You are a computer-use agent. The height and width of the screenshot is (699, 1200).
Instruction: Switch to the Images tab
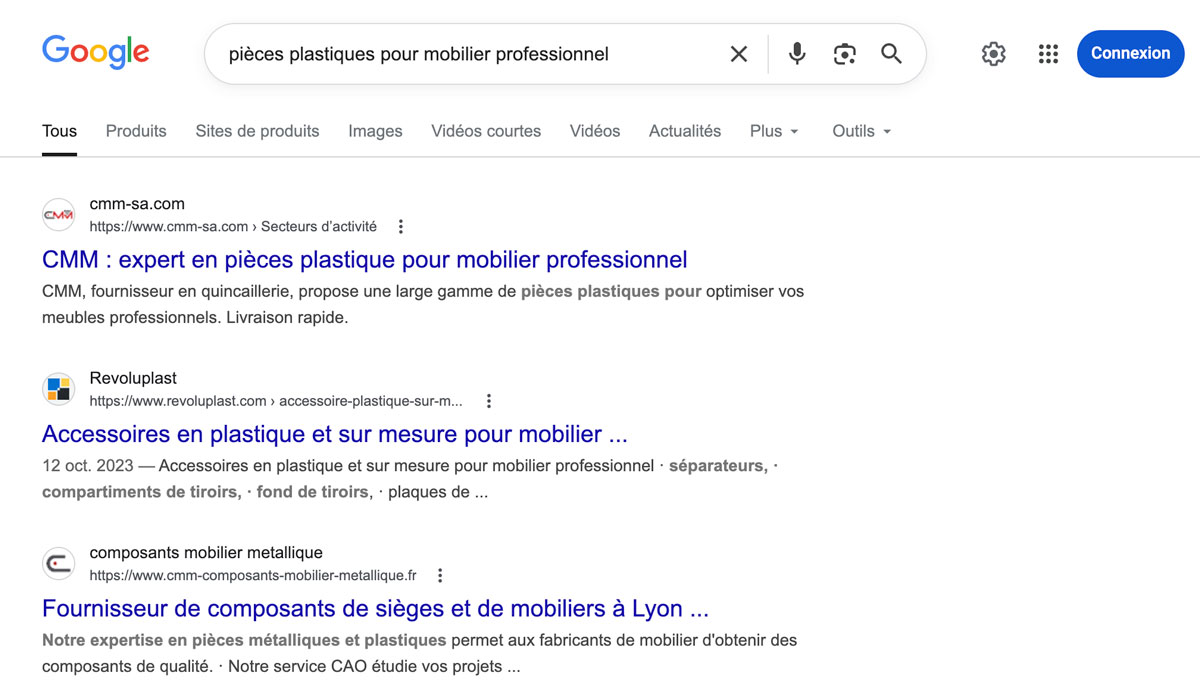pyautogui.click(x=375, y=131)
